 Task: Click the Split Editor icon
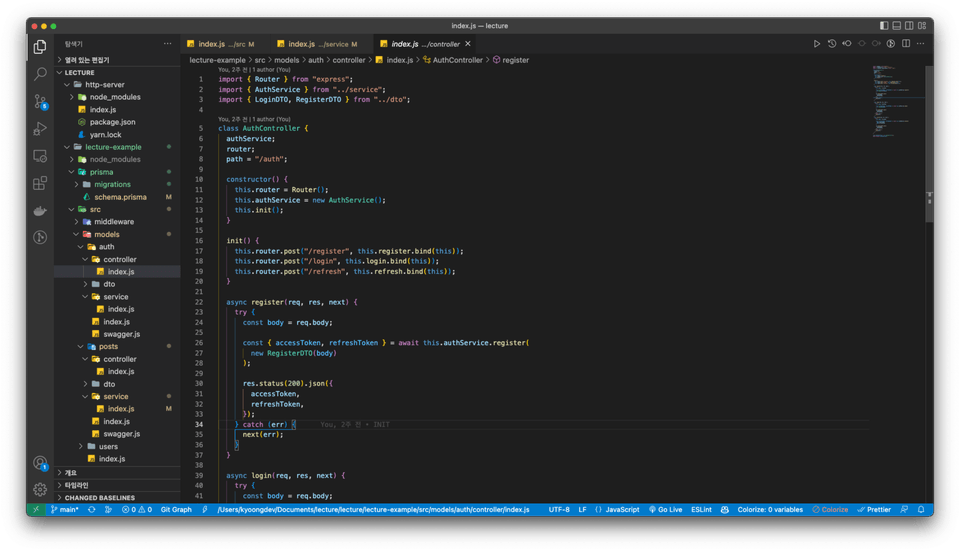pos(907,44)
